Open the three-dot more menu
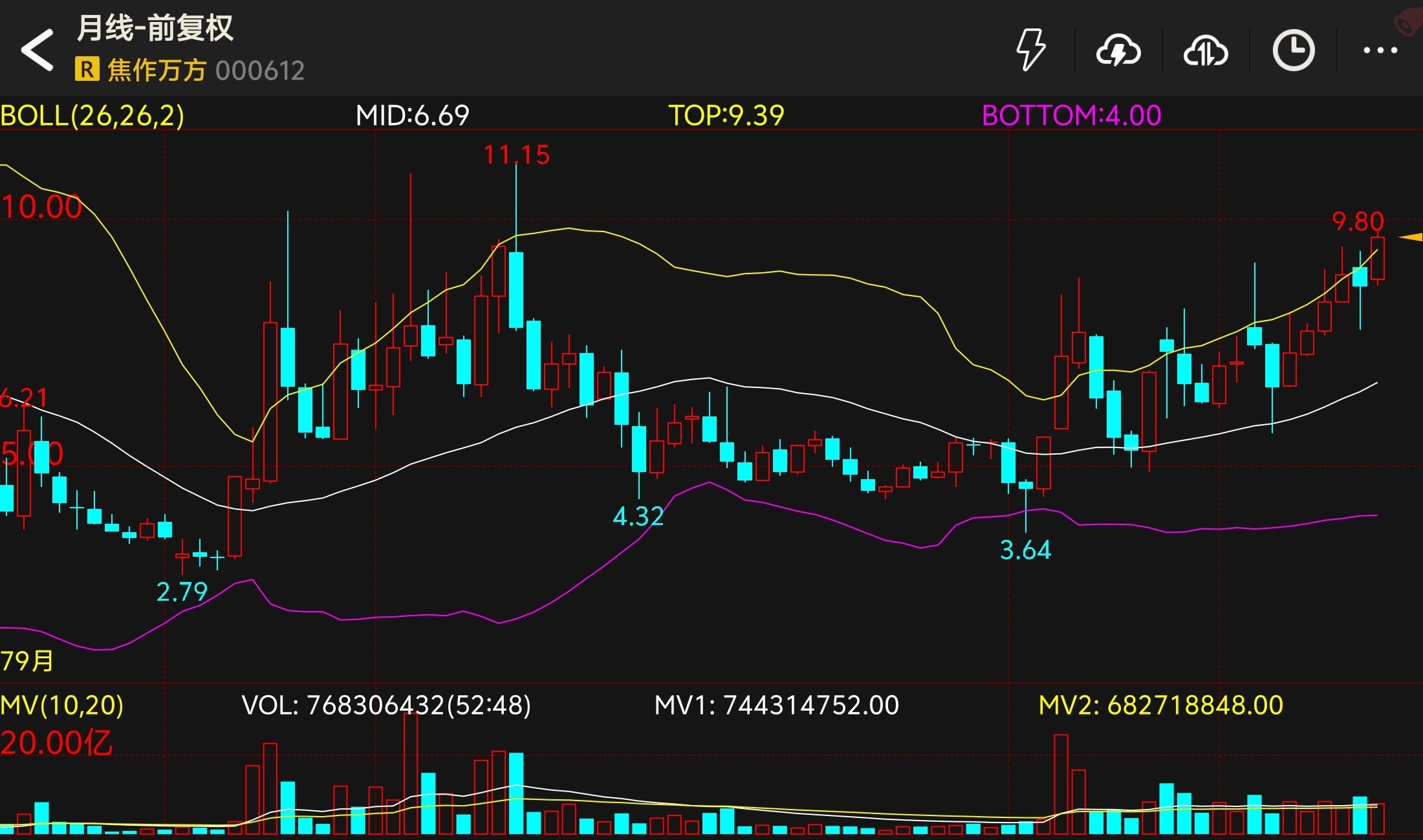This screenshot has width=1423, height=840. pos(1380,50)
